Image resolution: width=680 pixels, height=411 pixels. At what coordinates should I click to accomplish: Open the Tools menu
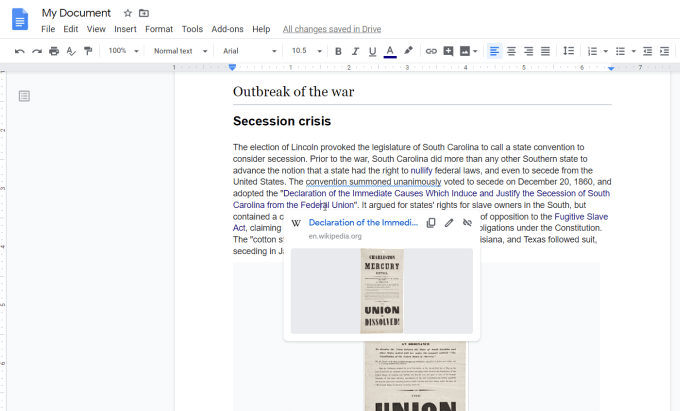click(192, 29)
